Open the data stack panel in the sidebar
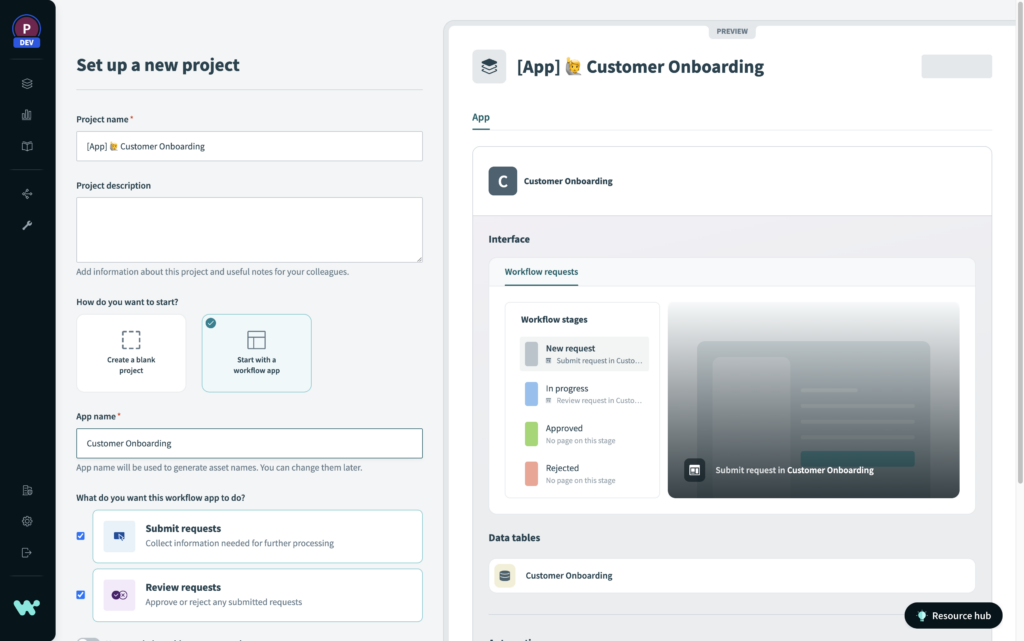 coord(26,83)
